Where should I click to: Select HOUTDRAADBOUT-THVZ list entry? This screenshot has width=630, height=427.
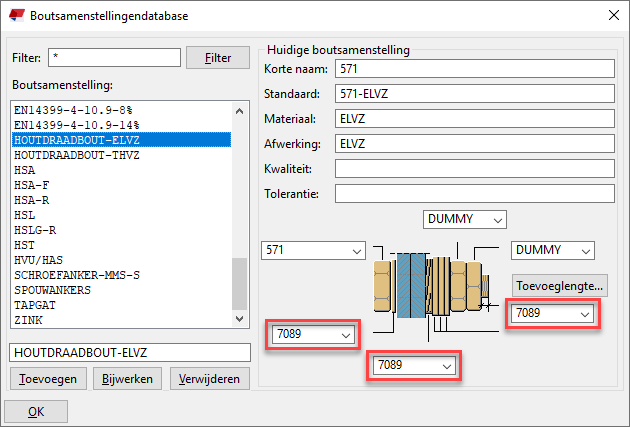(121, 155)
